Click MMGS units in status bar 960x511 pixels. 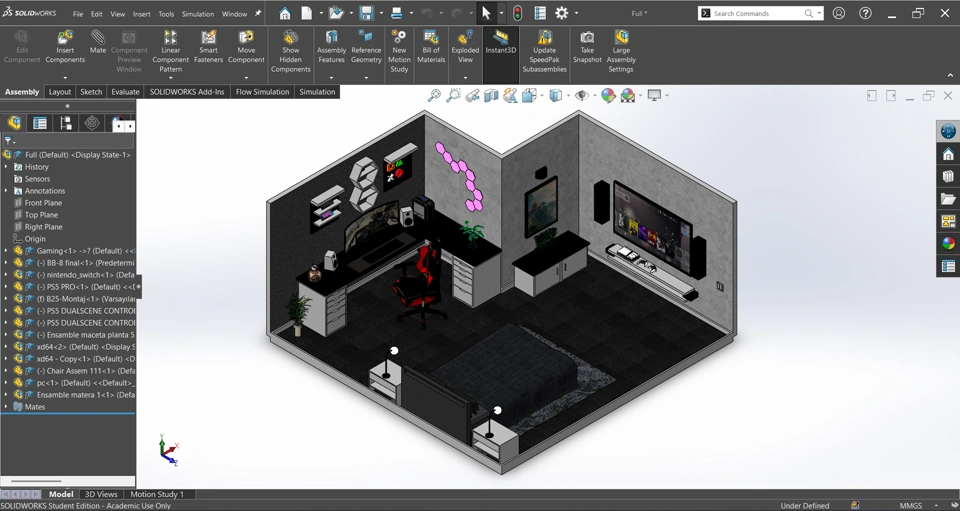click(x=910, y=505)
